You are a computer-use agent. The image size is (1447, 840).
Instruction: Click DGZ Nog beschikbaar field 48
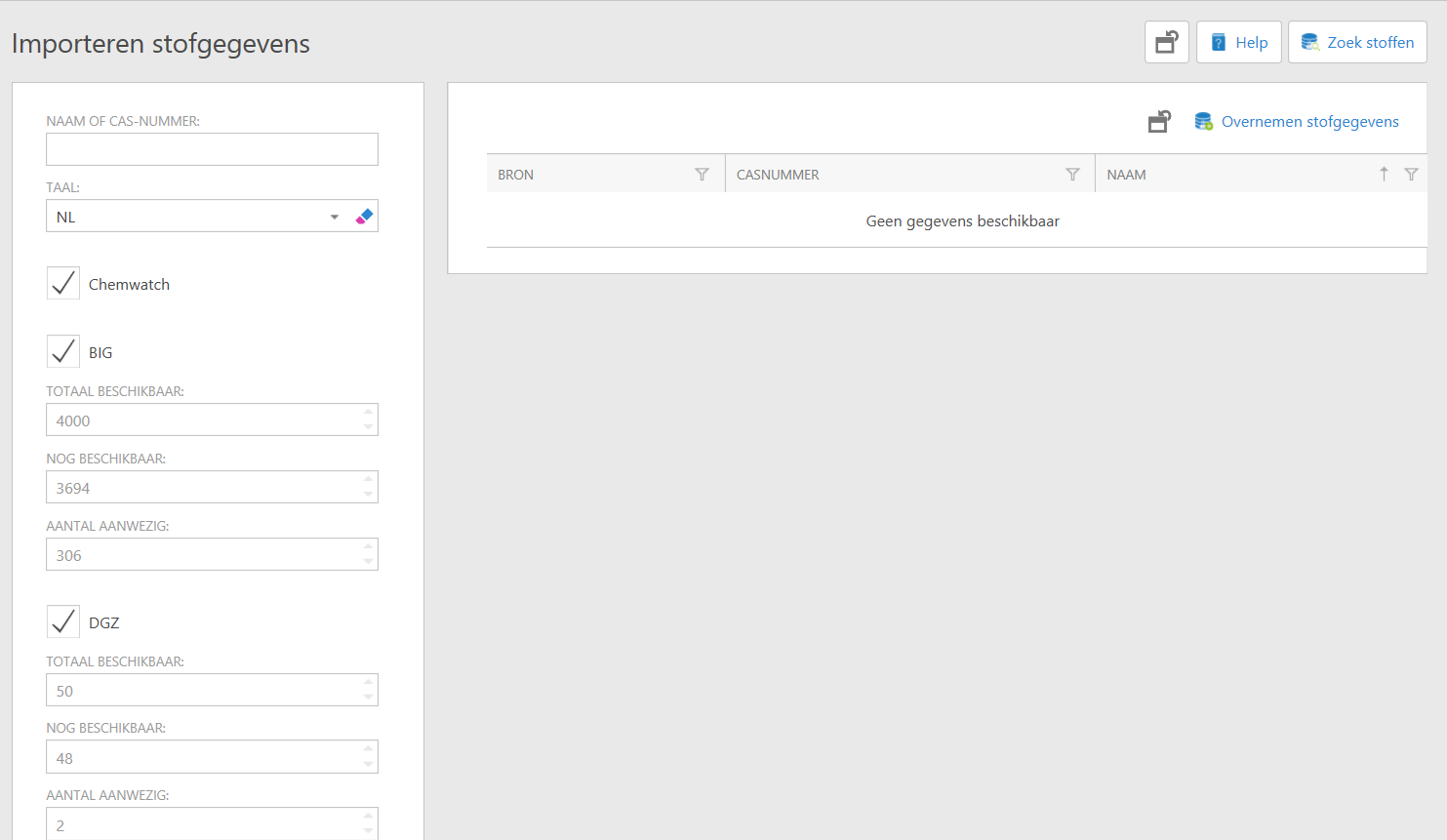[x=212, y=758]
